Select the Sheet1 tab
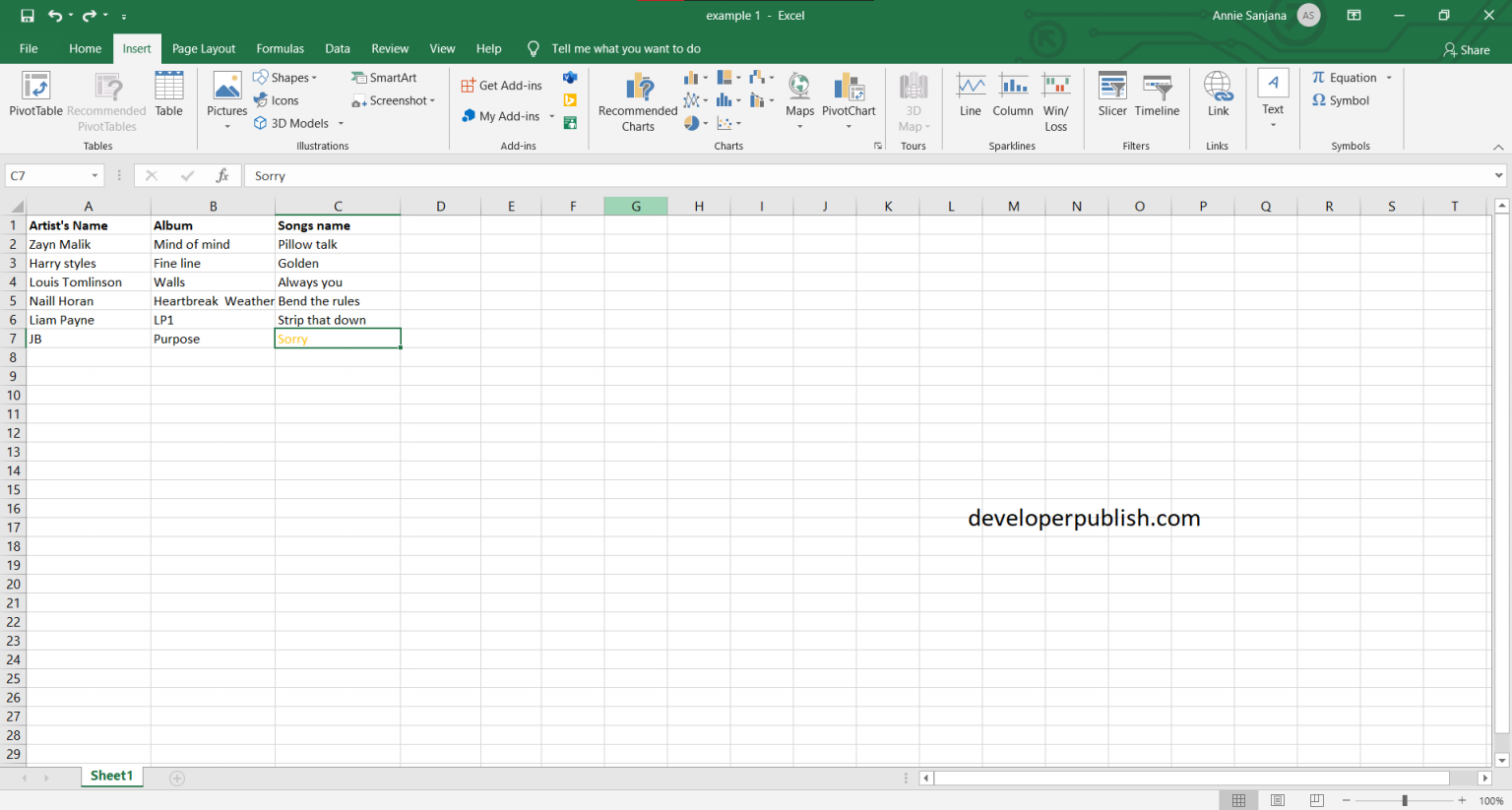The image size is (1512, 810). click(111, 776)
